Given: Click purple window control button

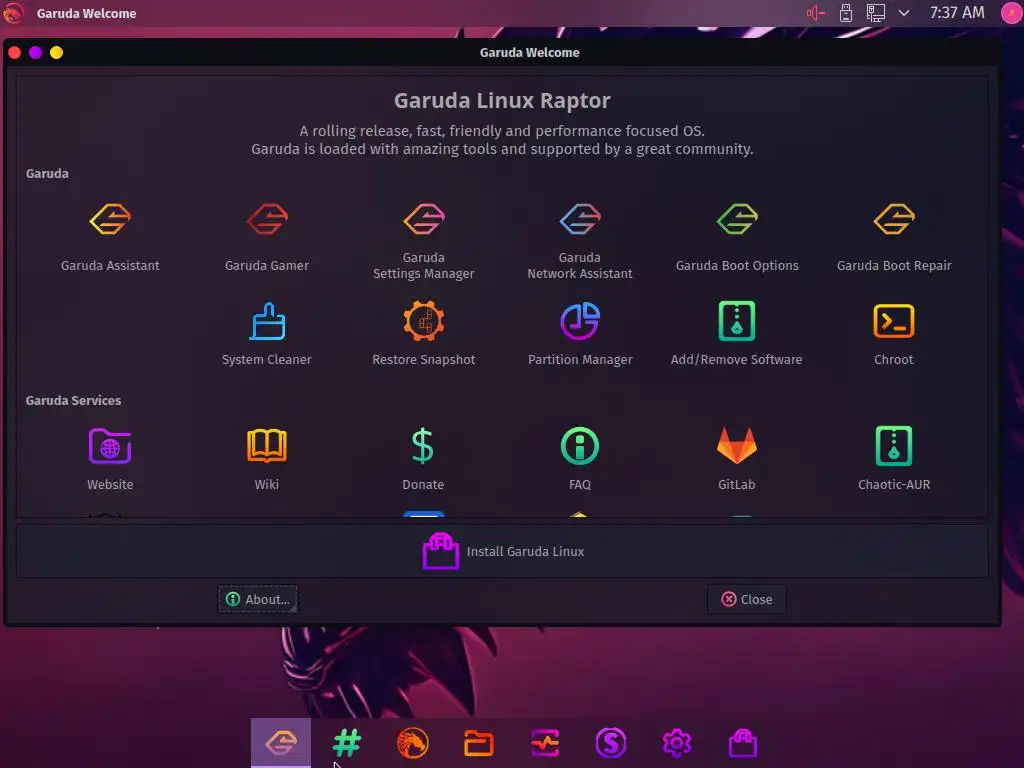Looking at the screenshot, I should click(x=36, y=52).
